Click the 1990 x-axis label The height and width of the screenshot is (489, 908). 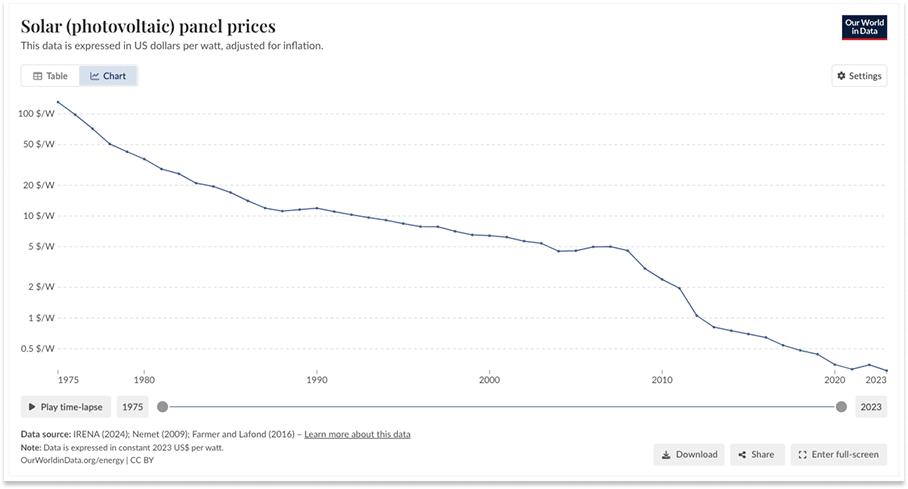click(x=317, y=380)
